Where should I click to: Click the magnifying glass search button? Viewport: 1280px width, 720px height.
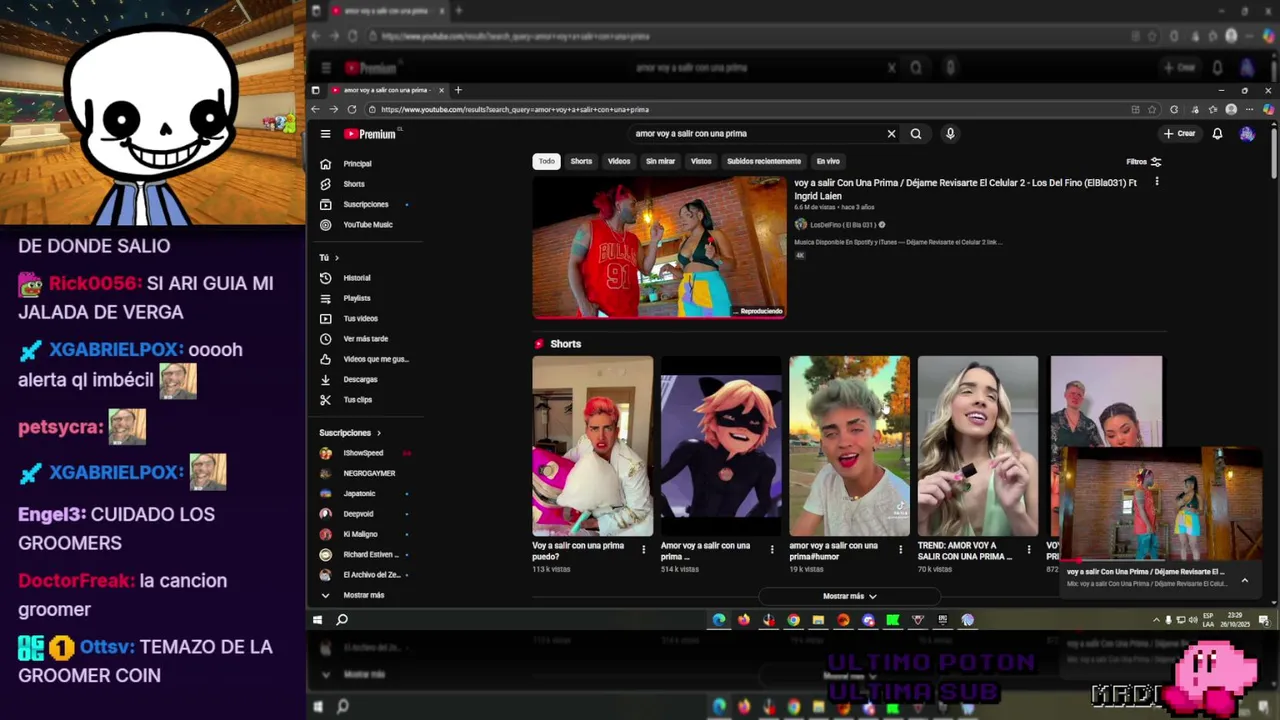(916, 134)
